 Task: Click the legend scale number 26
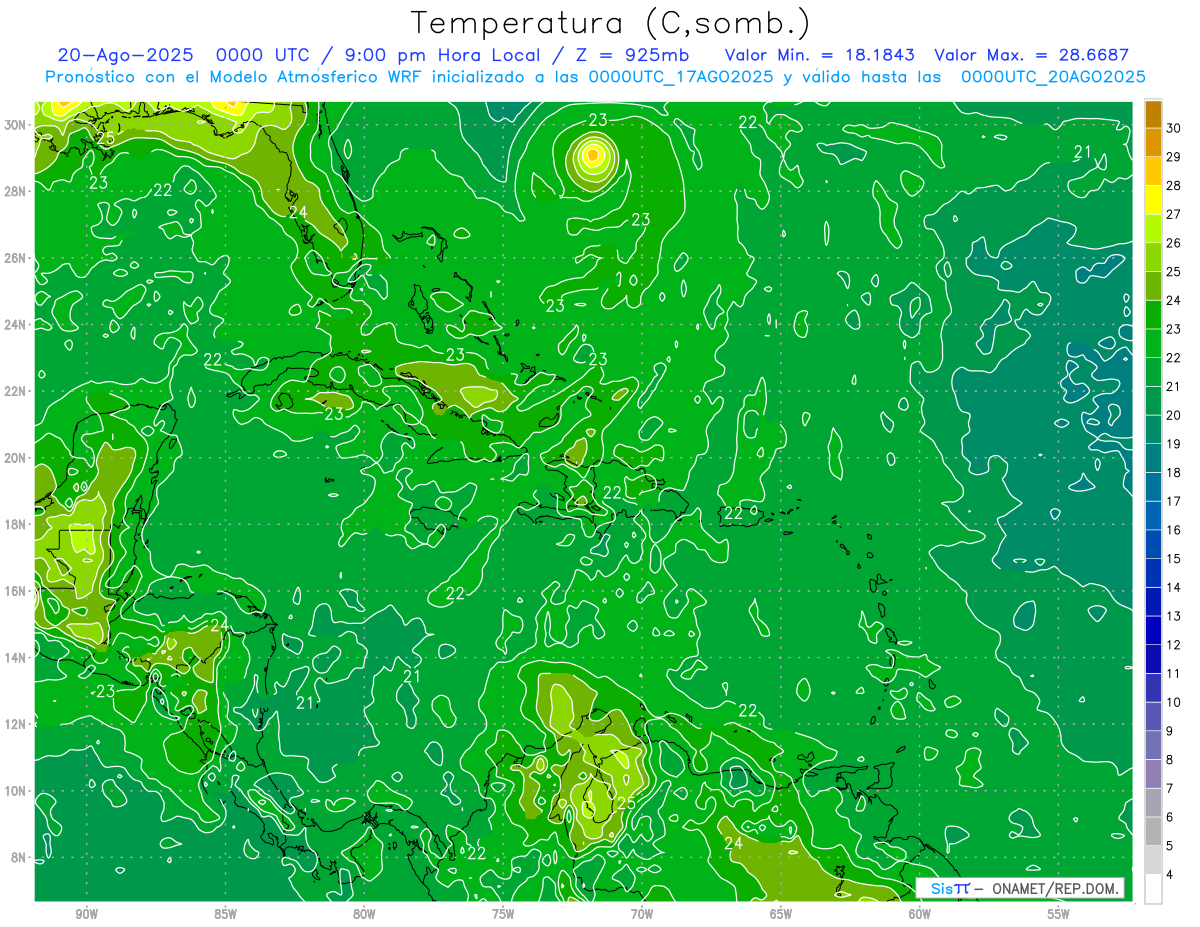[1175, 243]
